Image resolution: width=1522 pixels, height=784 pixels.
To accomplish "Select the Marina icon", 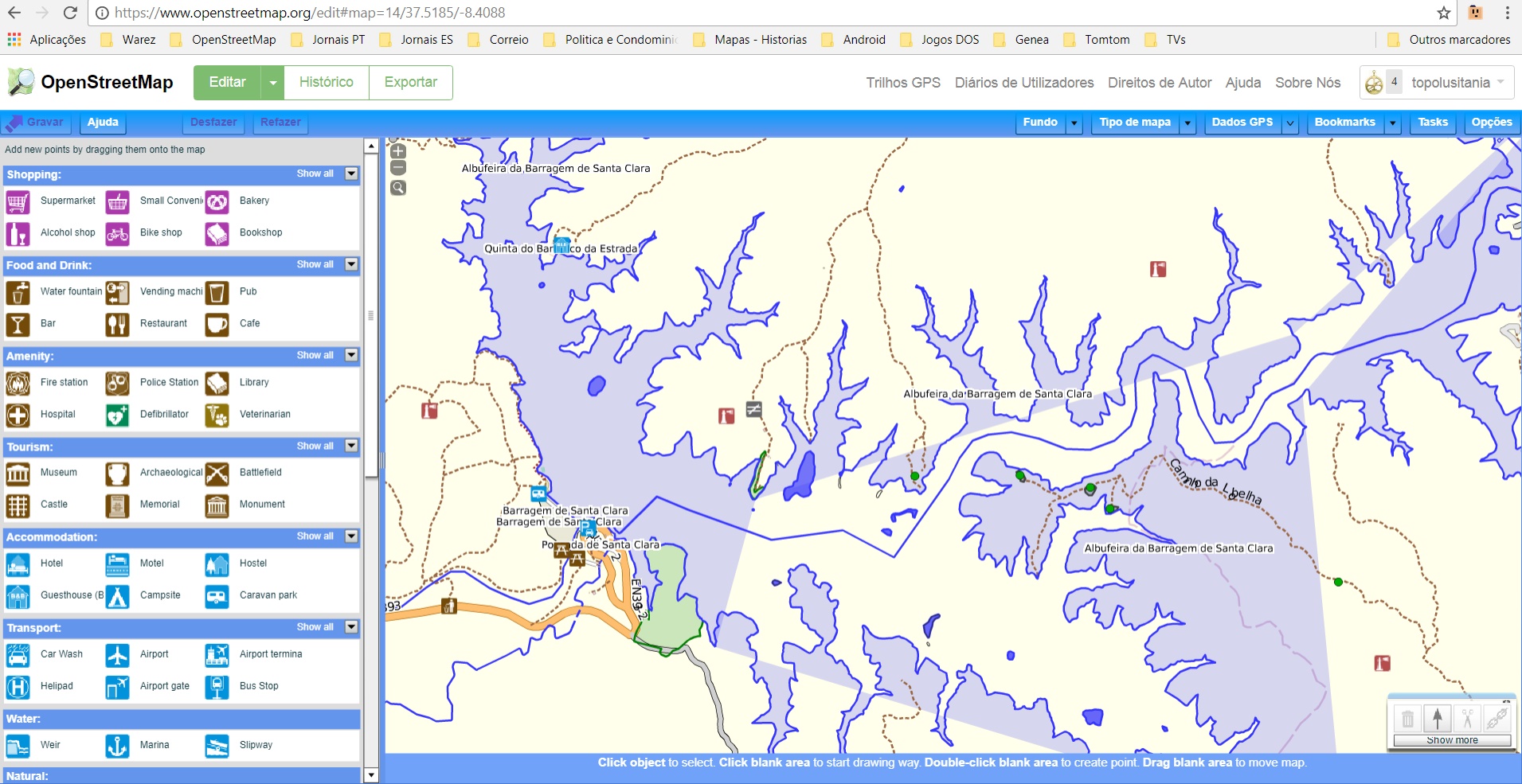I will [x=118, y=746].
